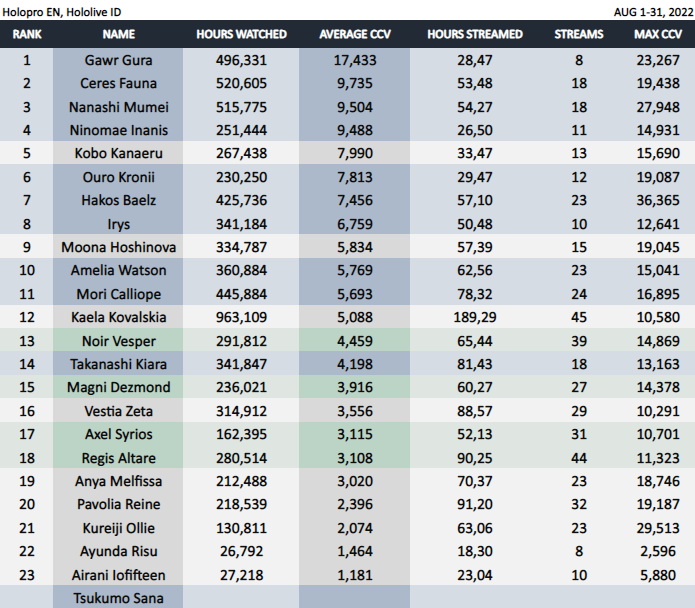Select Hakos Baelz max CCV 36,365
The image size is (695, 608).
point(658,200)
